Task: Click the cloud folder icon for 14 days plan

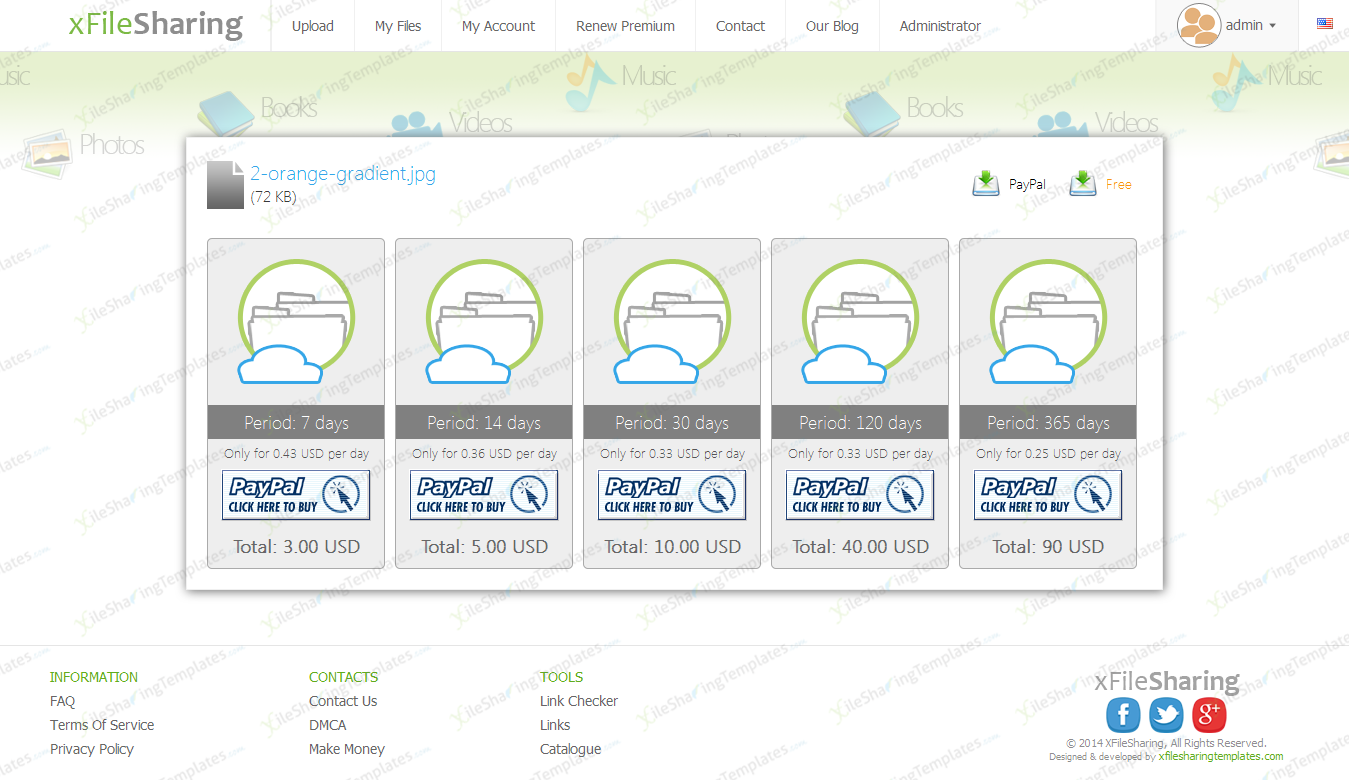Action: (484, 322)
